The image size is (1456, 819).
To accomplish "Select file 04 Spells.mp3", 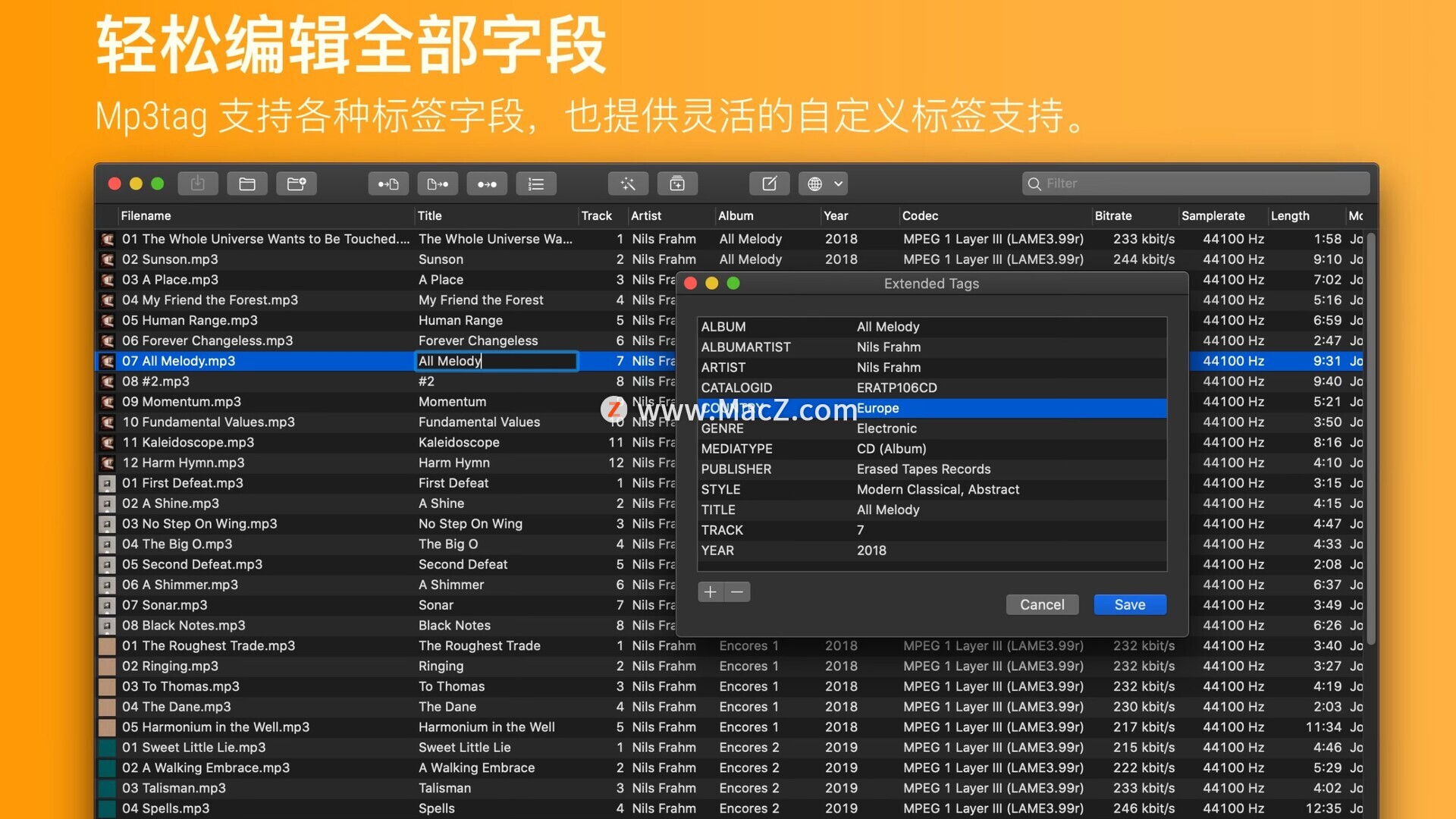I will point(165,808).
